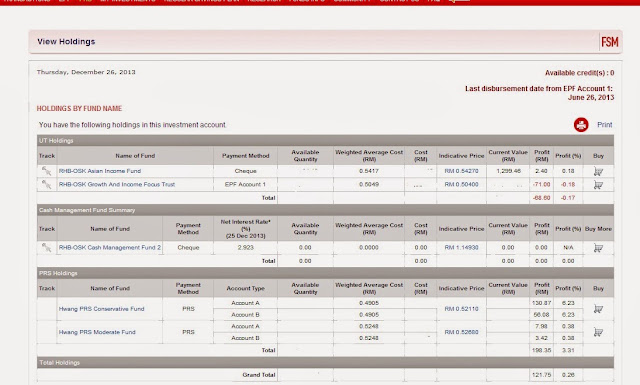Click profit 56.08 for Conservative Account B
The width and height of the screenshot is (640, 385).
[542, 315]
